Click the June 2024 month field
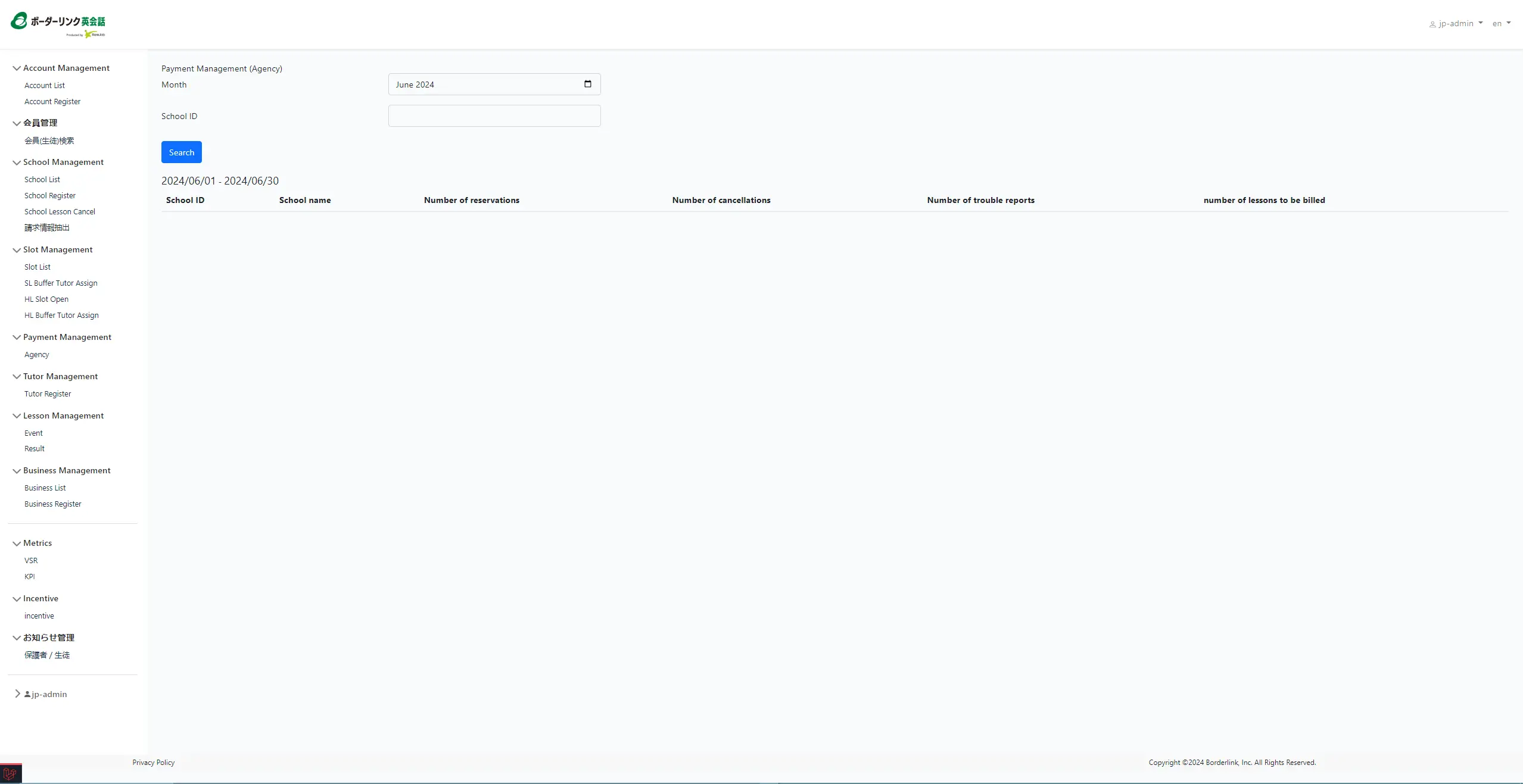This screenshot has height=784, width=1523. (482, 85)
